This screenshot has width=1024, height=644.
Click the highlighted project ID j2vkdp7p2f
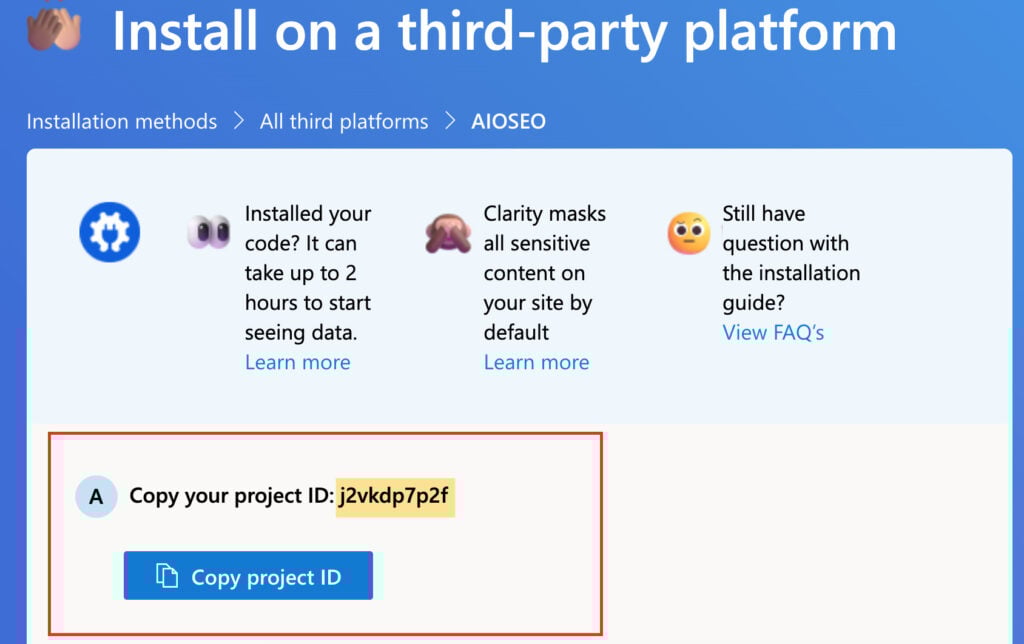tap(395, 496)
